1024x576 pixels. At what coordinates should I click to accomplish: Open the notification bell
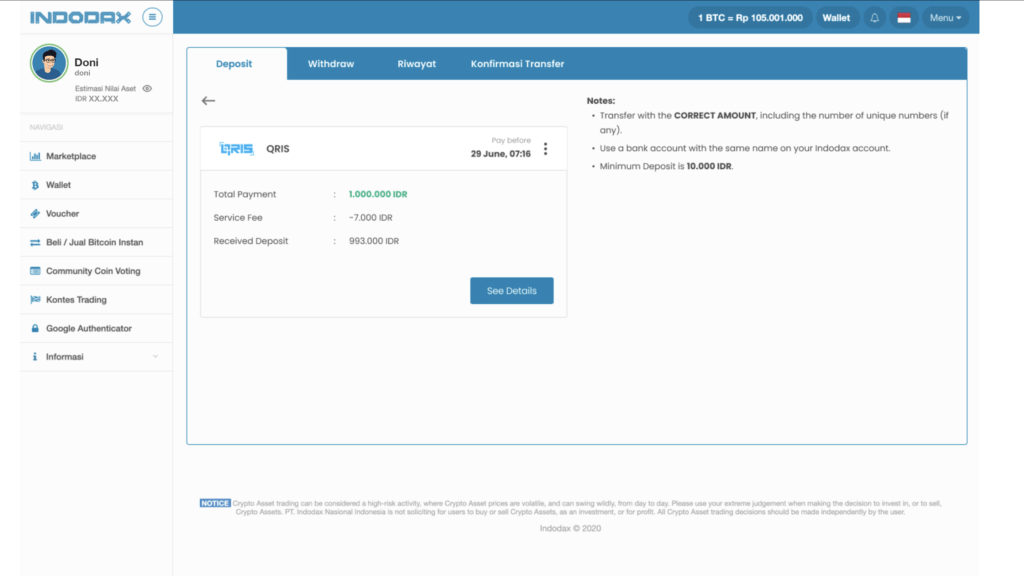pyautogui.click(x=875, y=18)
